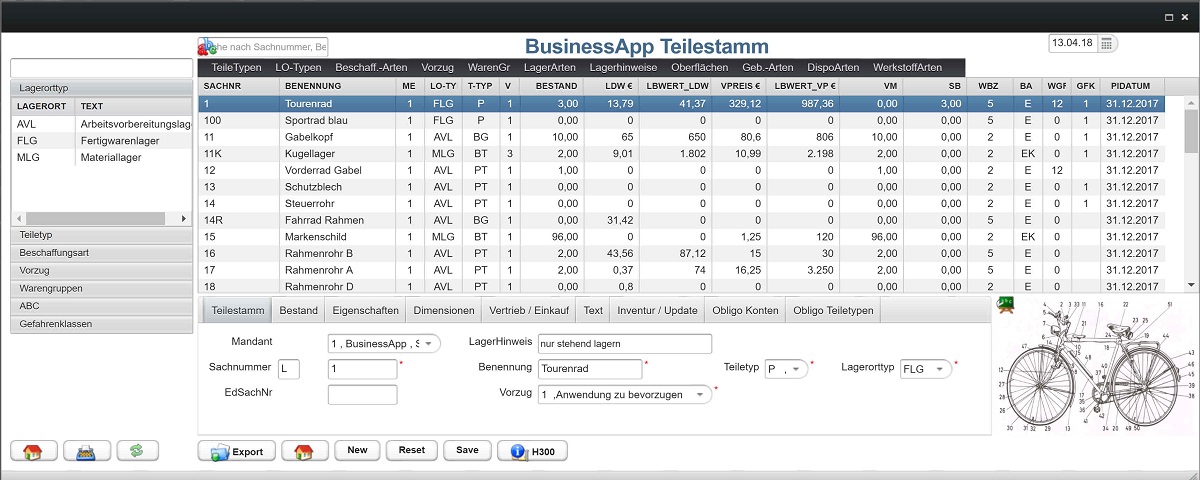Click the table's vertical scrollbar up arrow

(1191, 101)
